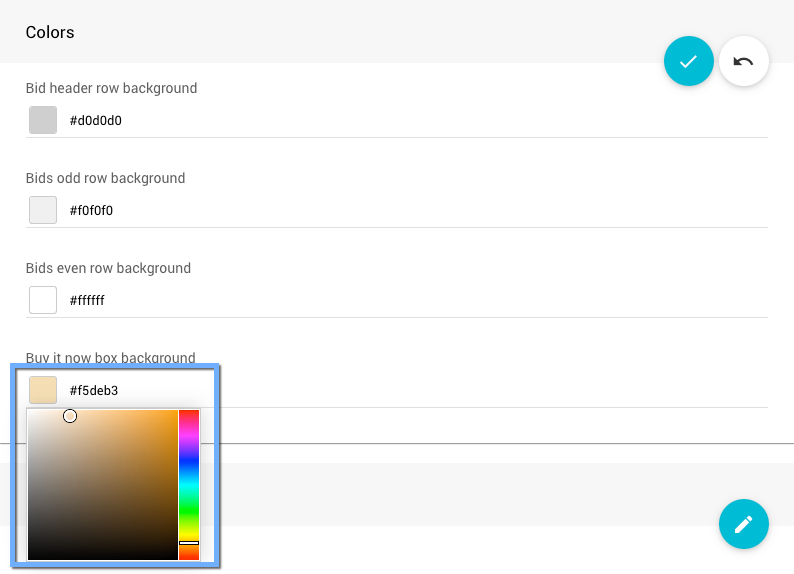Click the "Bids even row background" label
This screenshot has height=574, width=794.
click(x=108, y=268)
